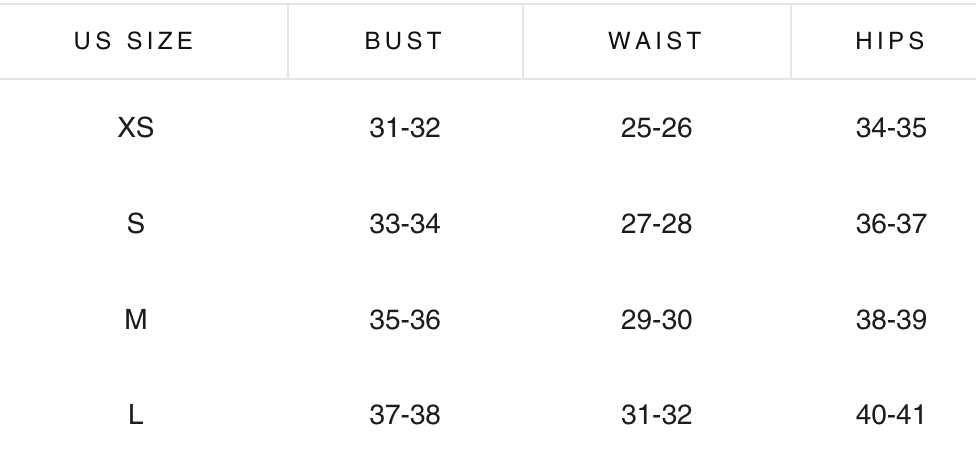Click the WAIST column header
This screenshot has width=976, height=462.
pos(655,41)
